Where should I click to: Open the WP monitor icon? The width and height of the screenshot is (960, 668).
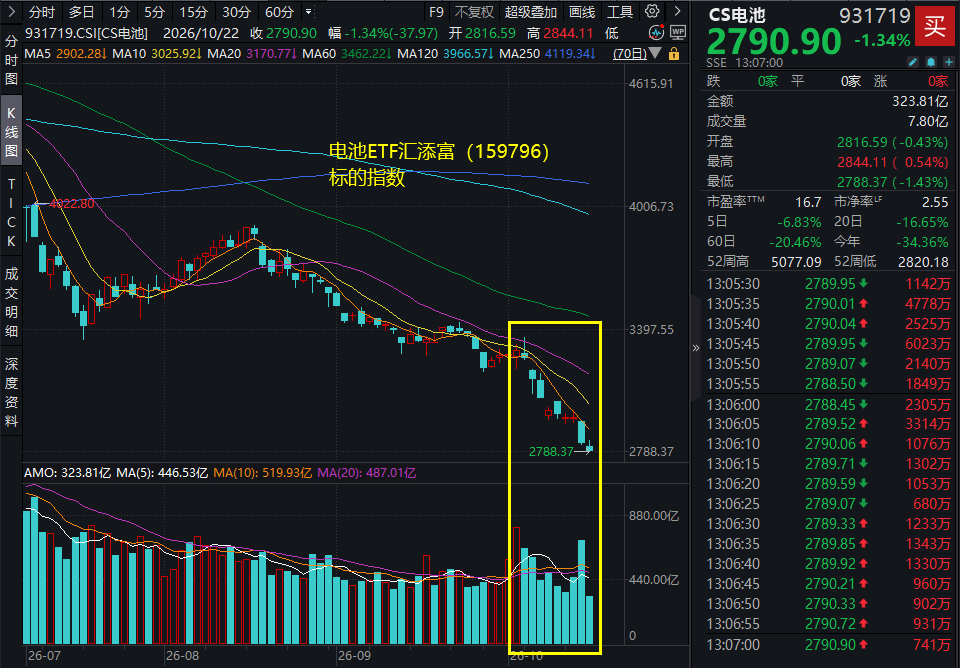pyautogui.click(x=678, y=32)
